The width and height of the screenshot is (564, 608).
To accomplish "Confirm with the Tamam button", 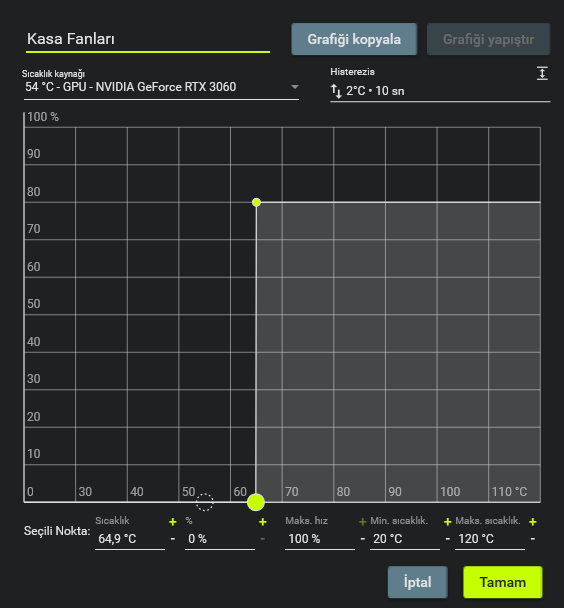I will pyautogui.click(x=503, y=582).
